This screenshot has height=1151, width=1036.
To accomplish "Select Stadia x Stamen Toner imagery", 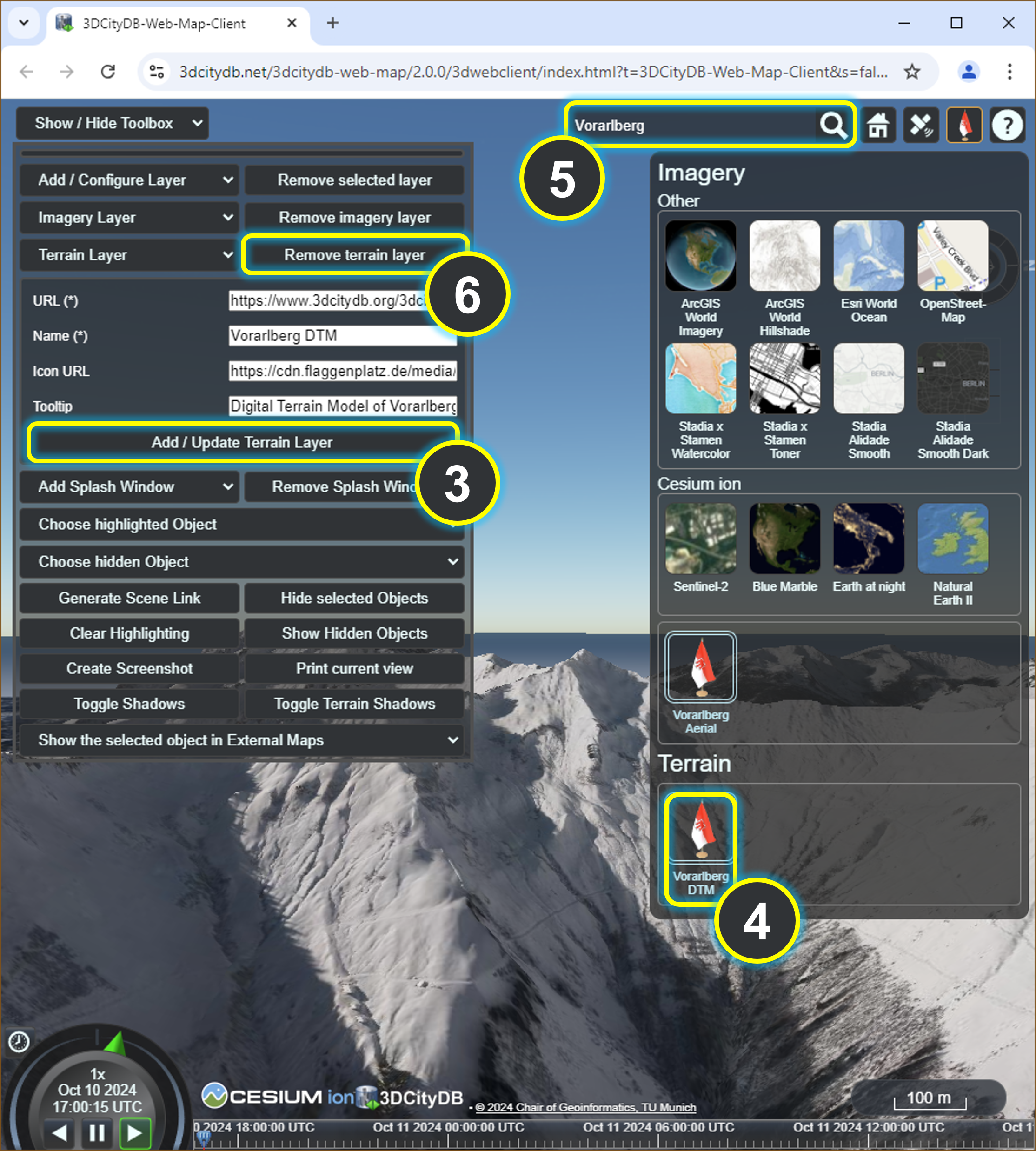I will click(784, 378).
